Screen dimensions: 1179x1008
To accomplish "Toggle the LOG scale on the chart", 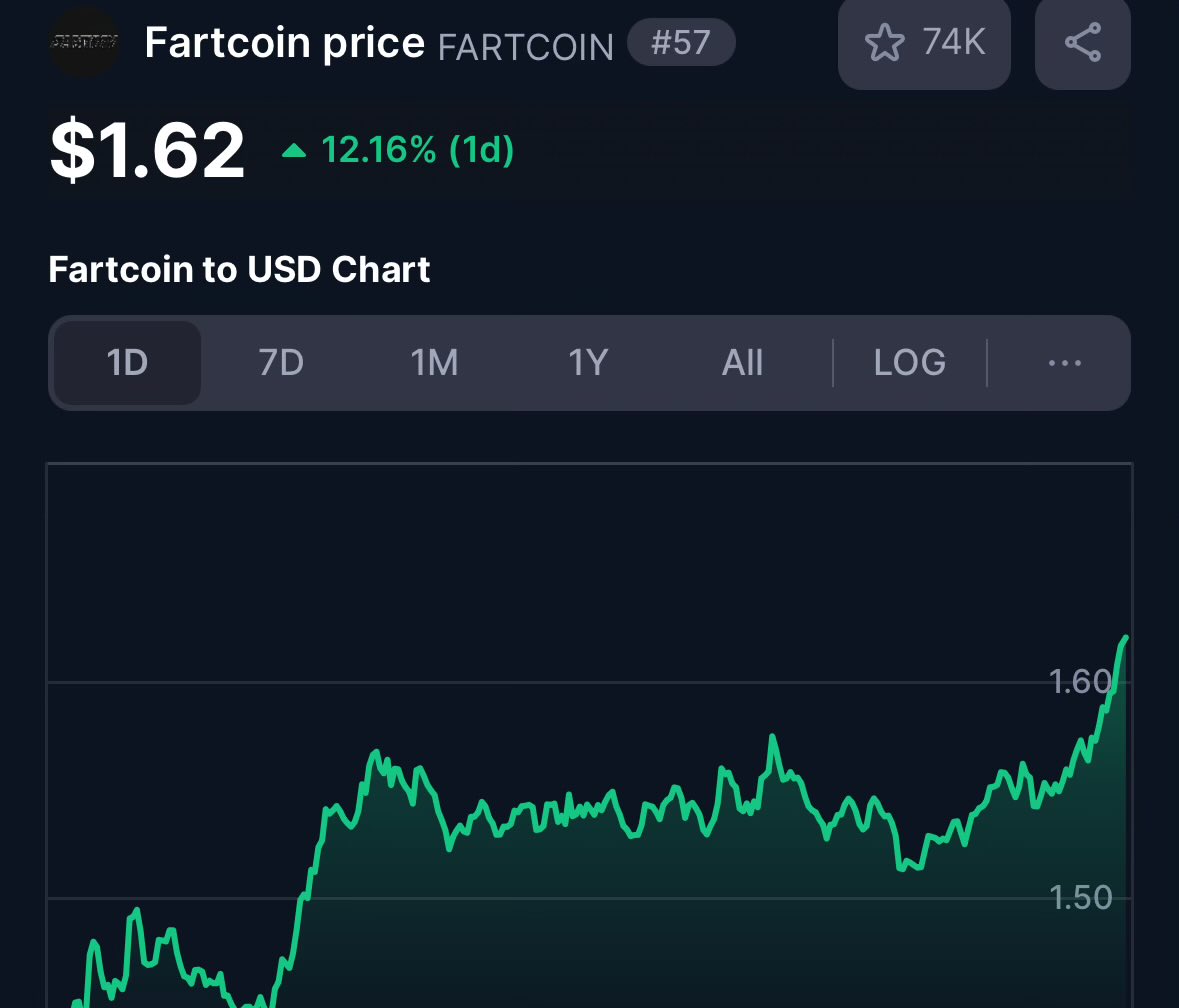I will click(909, 362).
